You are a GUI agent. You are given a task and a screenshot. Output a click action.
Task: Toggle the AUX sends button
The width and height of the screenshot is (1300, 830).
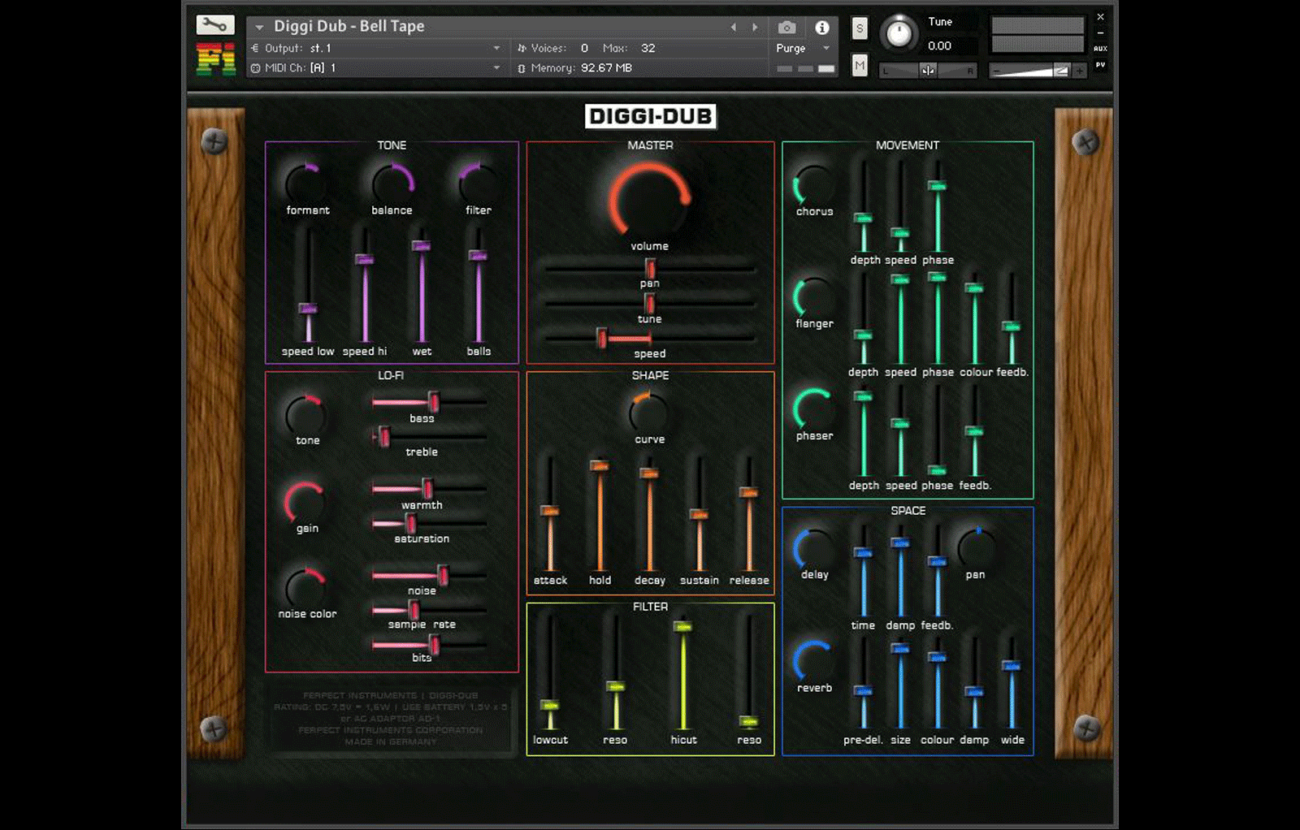[x=1100, y=48]
